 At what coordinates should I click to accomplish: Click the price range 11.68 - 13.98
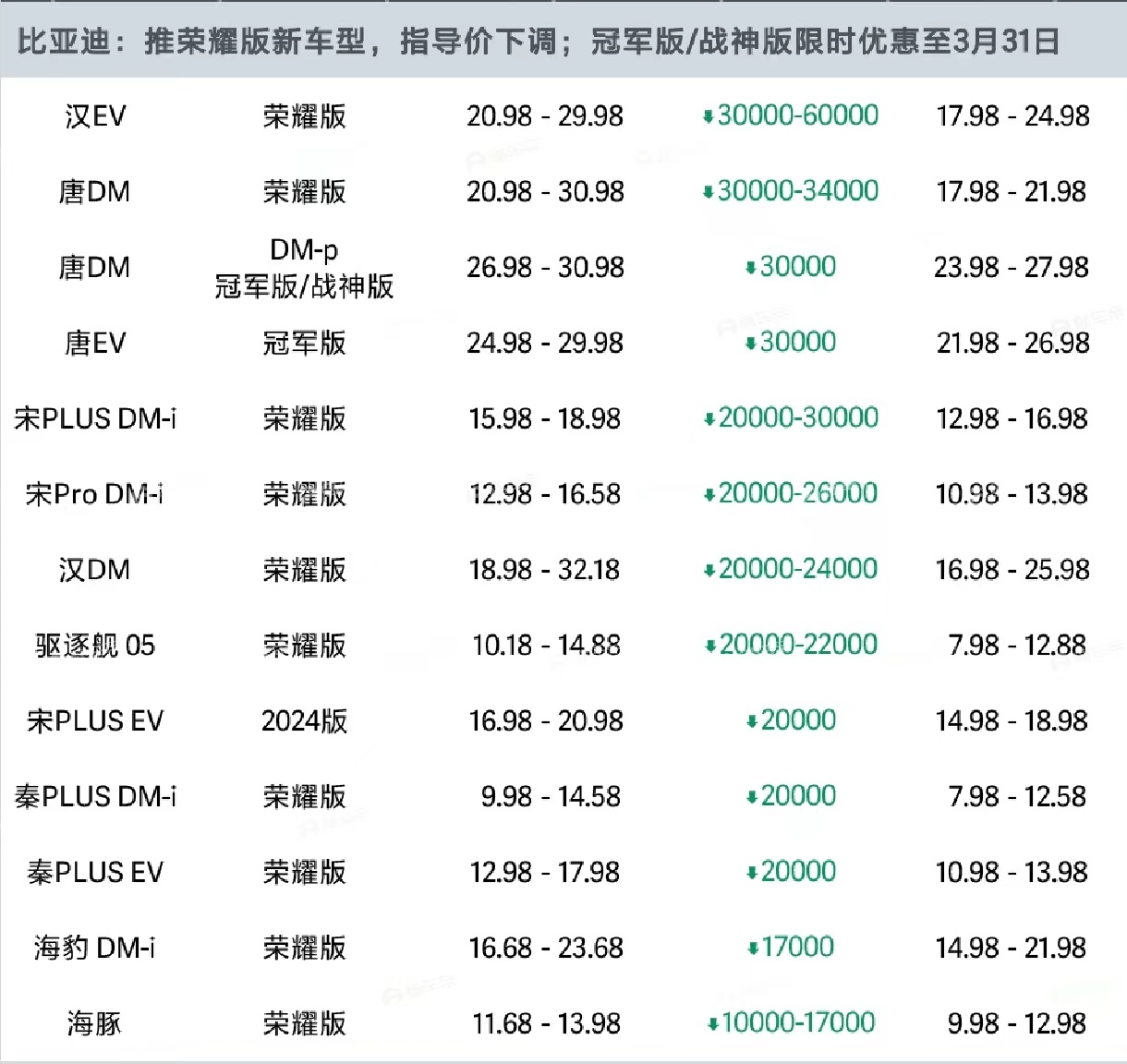[x=546, y=1025]
